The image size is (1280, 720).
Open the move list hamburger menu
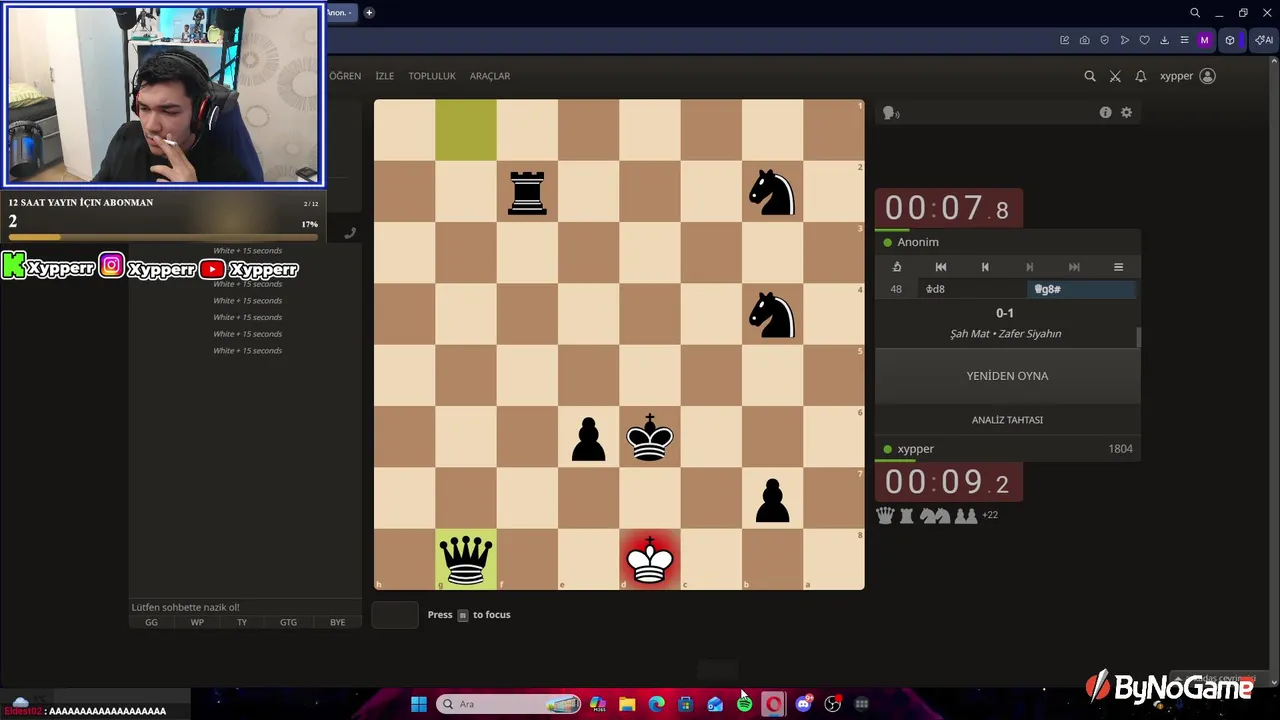1118,267
